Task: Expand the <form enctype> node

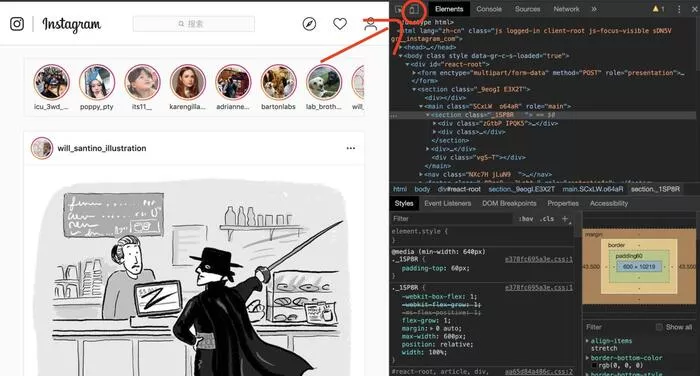Action: tap(414, 73)
